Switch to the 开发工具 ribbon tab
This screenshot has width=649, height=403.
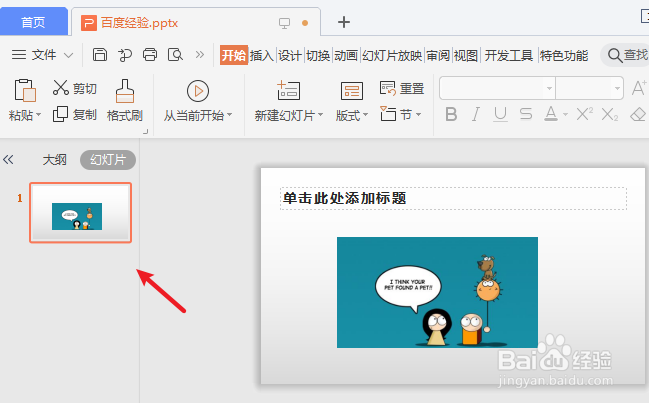tap(508, 55)
